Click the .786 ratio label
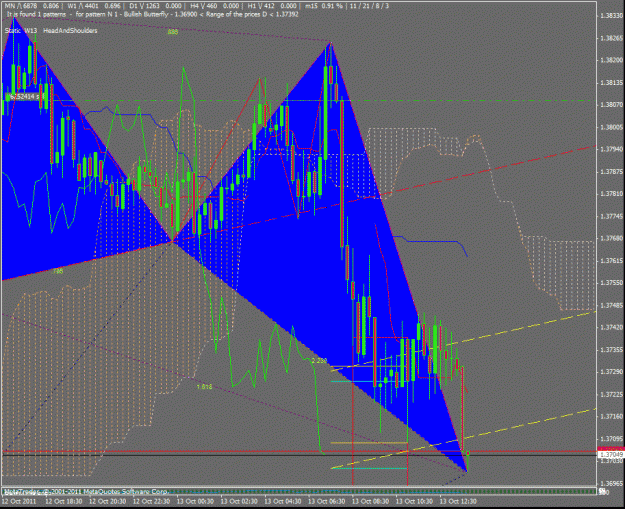625x509 pixels. click(x=58, y=271)
